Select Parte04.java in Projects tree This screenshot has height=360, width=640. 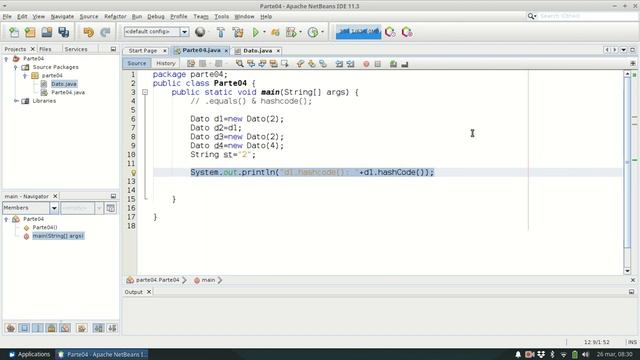click(68, 92)
